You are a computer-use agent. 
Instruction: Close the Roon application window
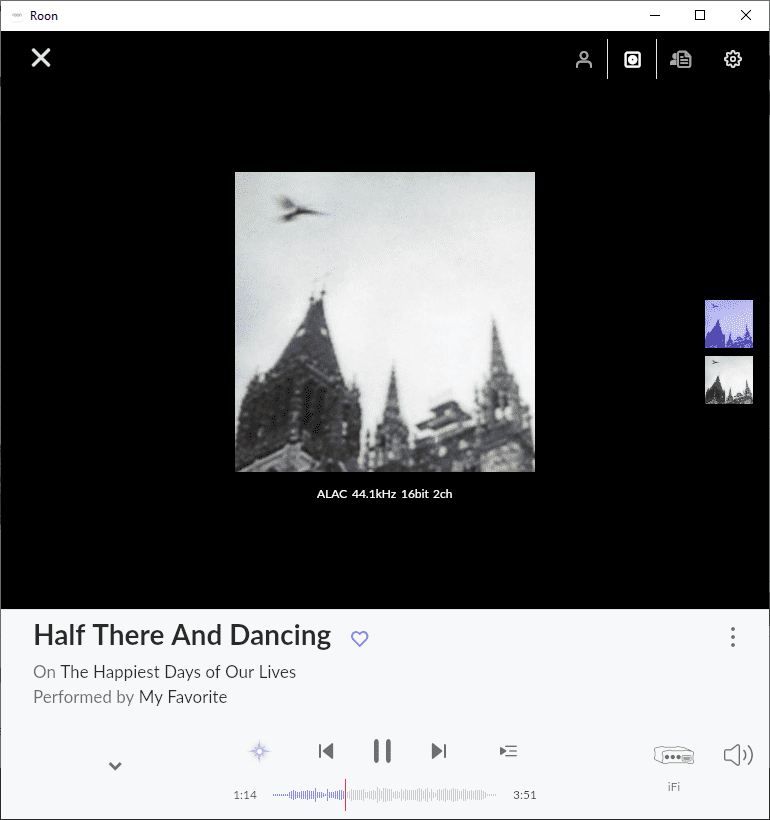(746, 16)
